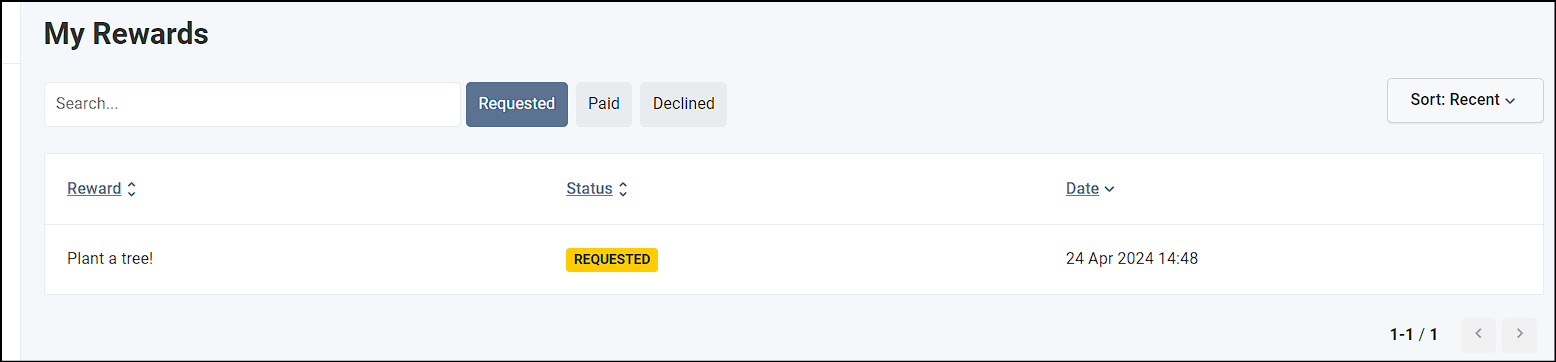This screenshot has height=362, width=1556.
Task: Click the 1-1 / 1 pagination count
Action: point(1414,334)
